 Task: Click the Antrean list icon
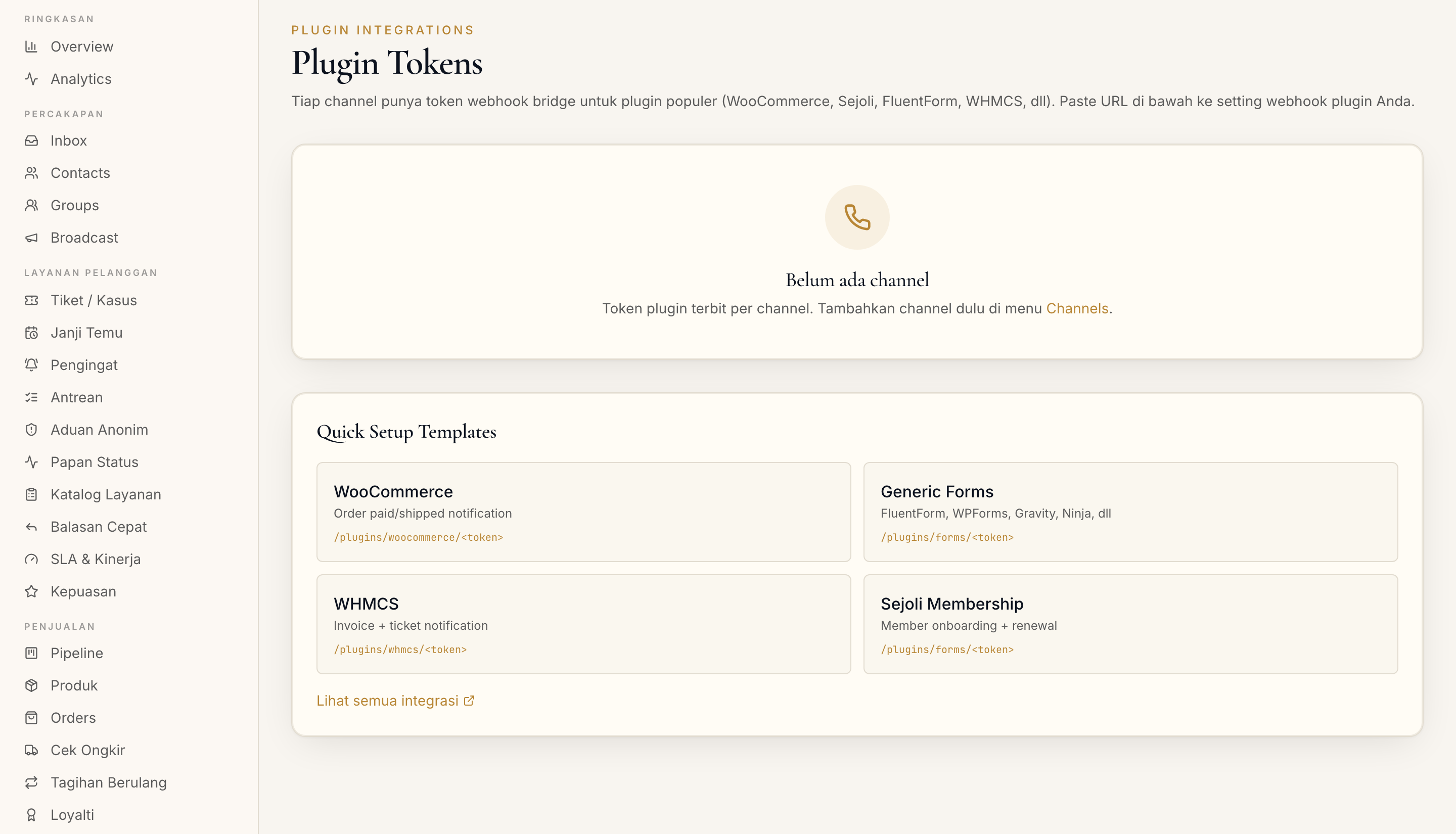31,397
